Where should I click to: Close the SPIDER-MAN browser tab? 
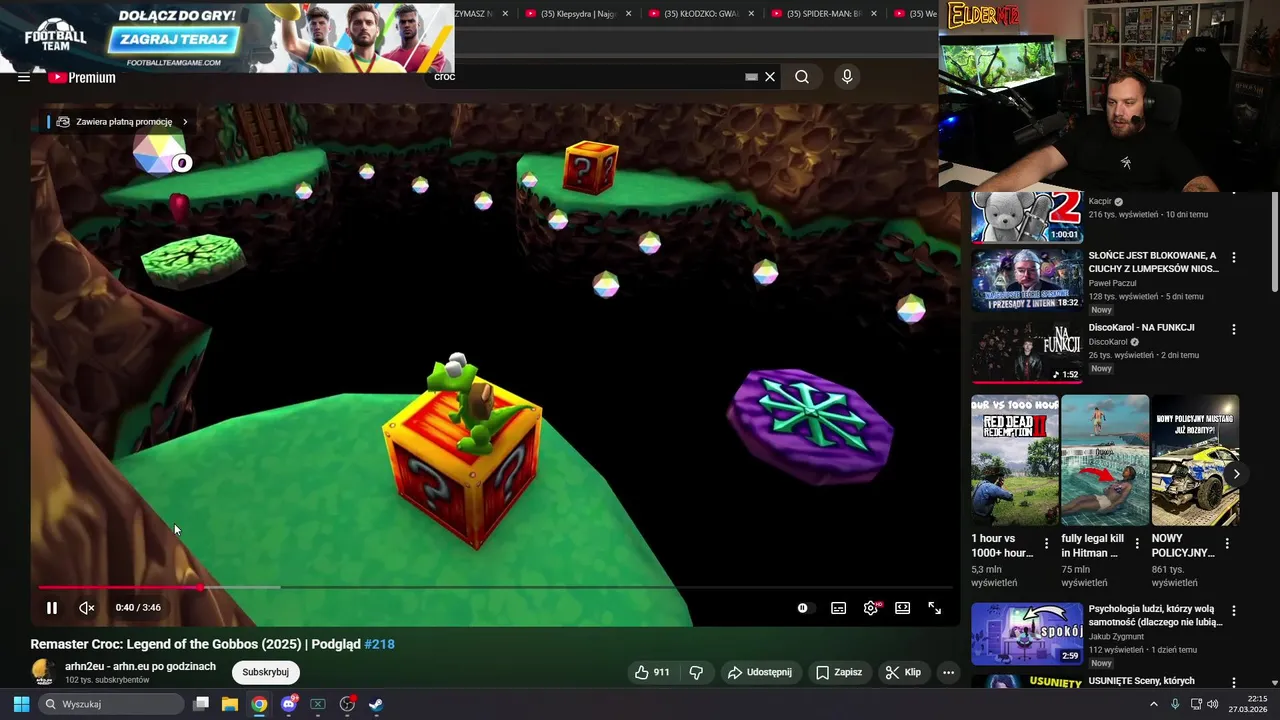[874, 14]
